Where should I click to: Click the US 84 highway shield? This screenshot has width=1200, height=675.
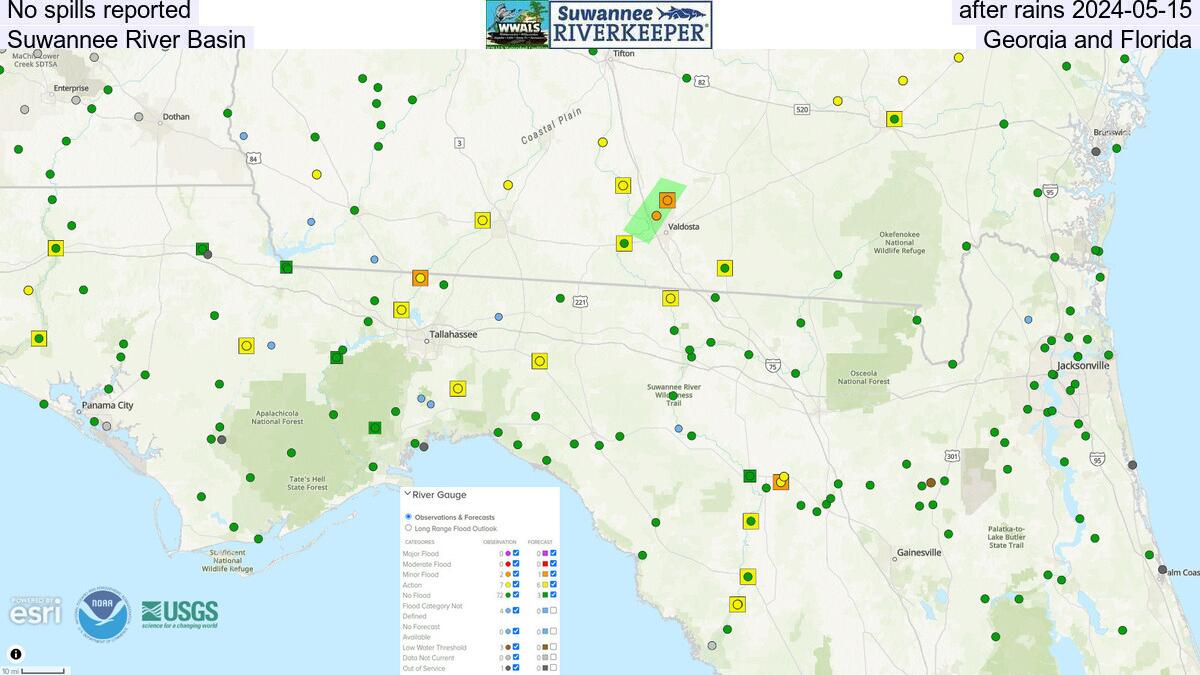pos(254,158)
